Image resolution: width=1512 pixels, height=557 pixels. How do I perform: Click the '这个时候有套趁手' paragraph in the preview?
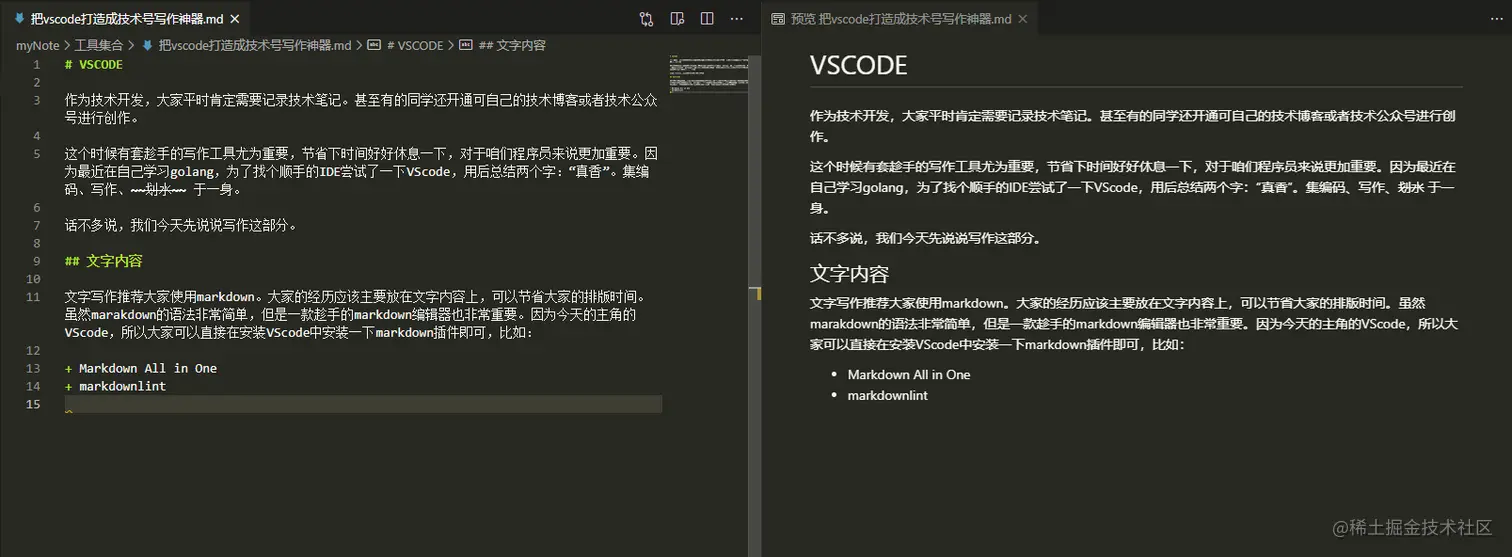click(1134, 187)
